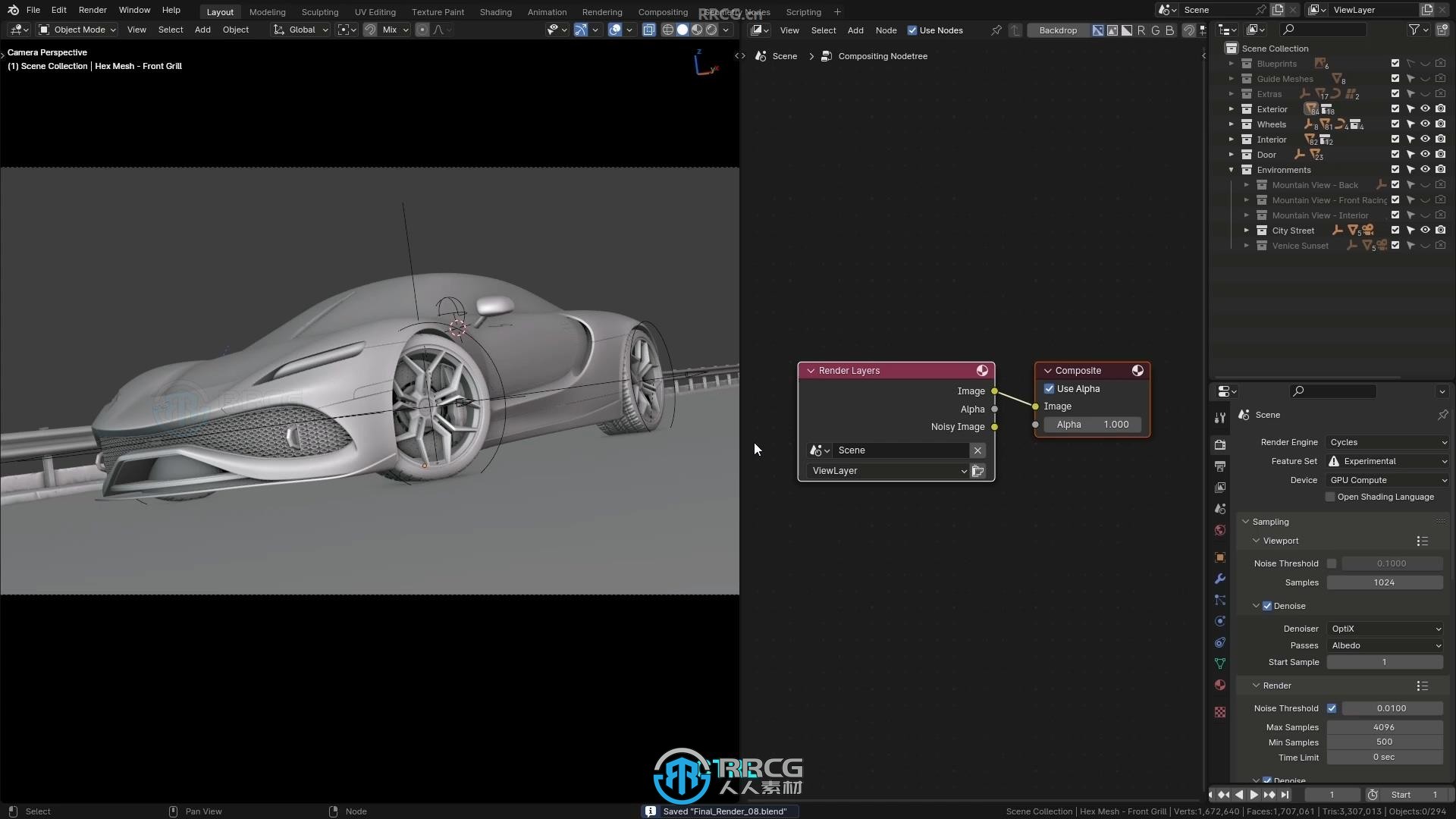Screen dimensions: 1456x819
Task: Open the View Layer properties tab
Action: point(1219,488)
